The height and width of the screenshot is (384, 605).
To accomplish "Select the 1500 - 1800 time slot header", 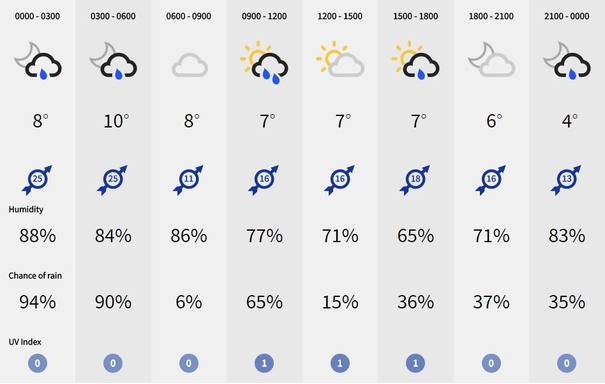I will (416, 16).
